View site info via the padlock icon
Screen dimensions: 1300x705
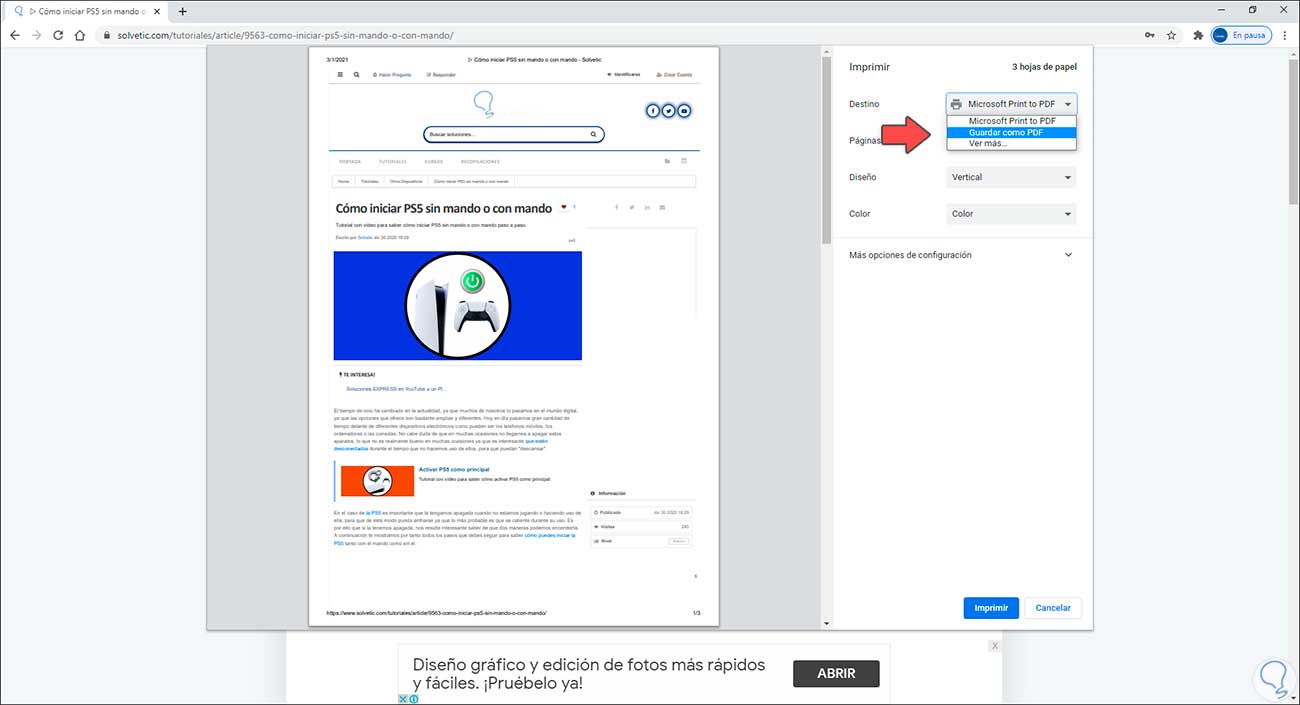[x=108, y=35]
